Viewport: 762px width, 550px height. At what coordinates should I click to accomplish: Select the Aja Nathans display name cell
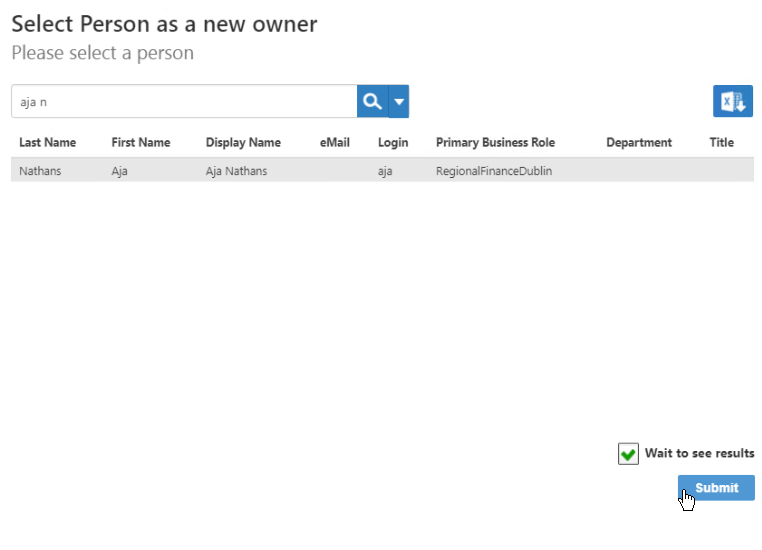[x=236, y=171]
